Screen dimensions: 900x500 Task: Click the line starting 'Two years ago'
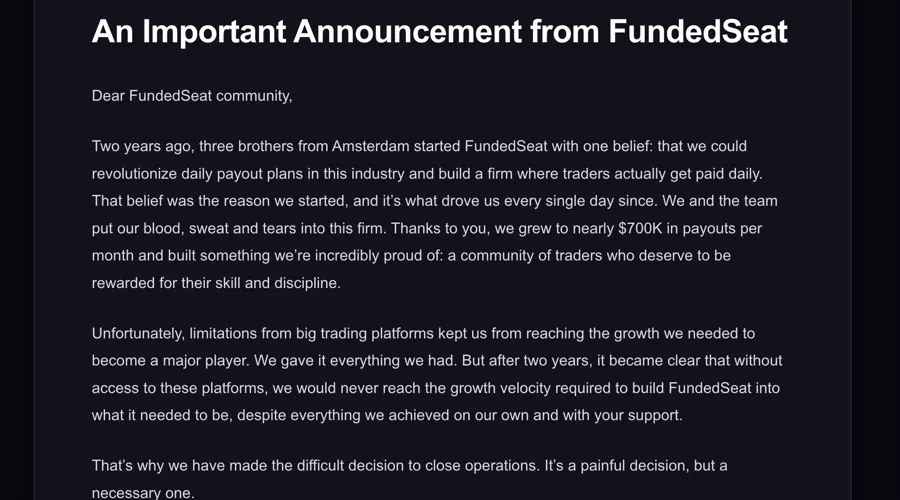tap(419, 146)
